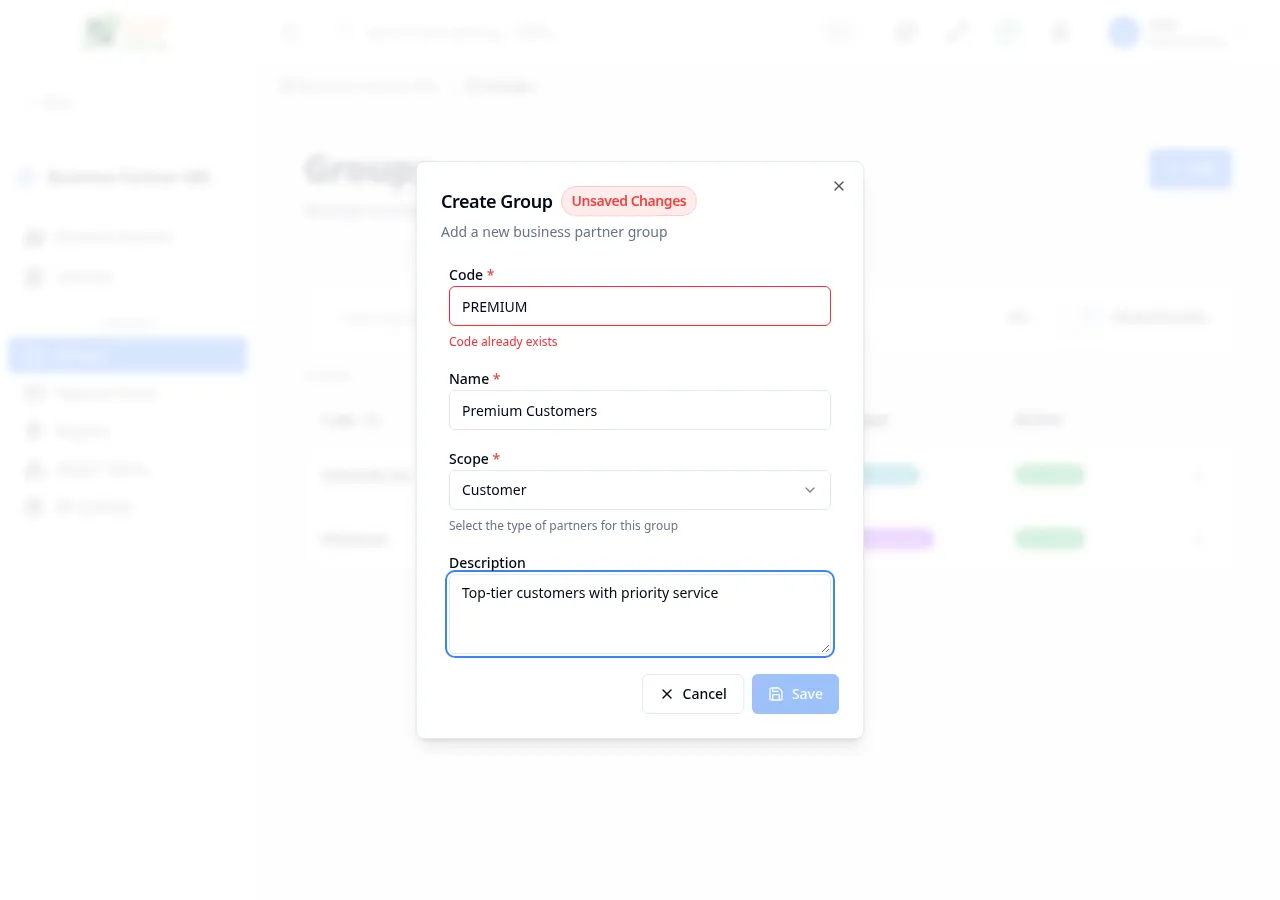Open the Scope dropdown
1280x900 pixels.
tap(640, 490)
